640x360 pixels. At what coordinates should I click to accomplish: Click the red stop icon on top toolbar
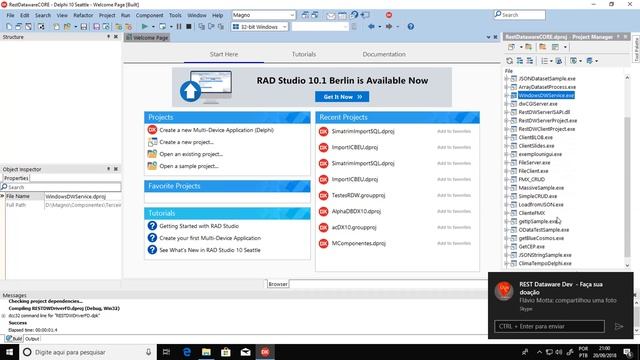pyautogui.click(x=389, y=15)
